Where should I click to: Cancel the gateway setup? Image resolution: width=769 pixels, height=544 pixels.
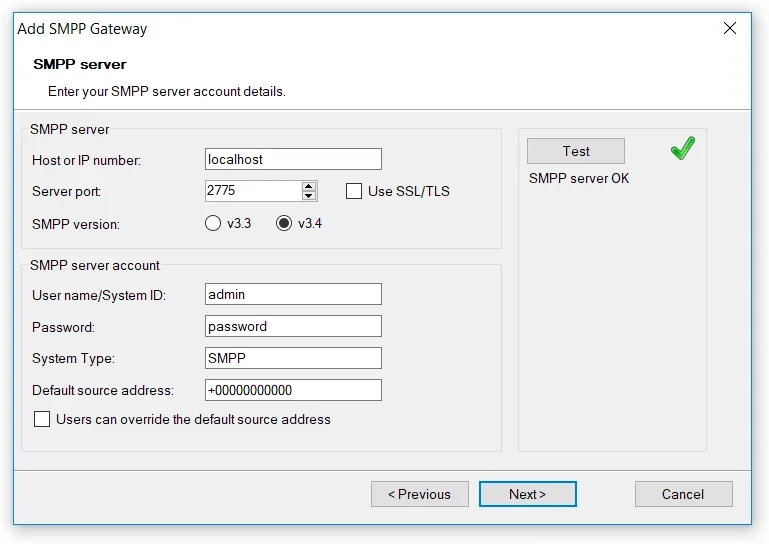pyautogui.click(x=684, y=493)
